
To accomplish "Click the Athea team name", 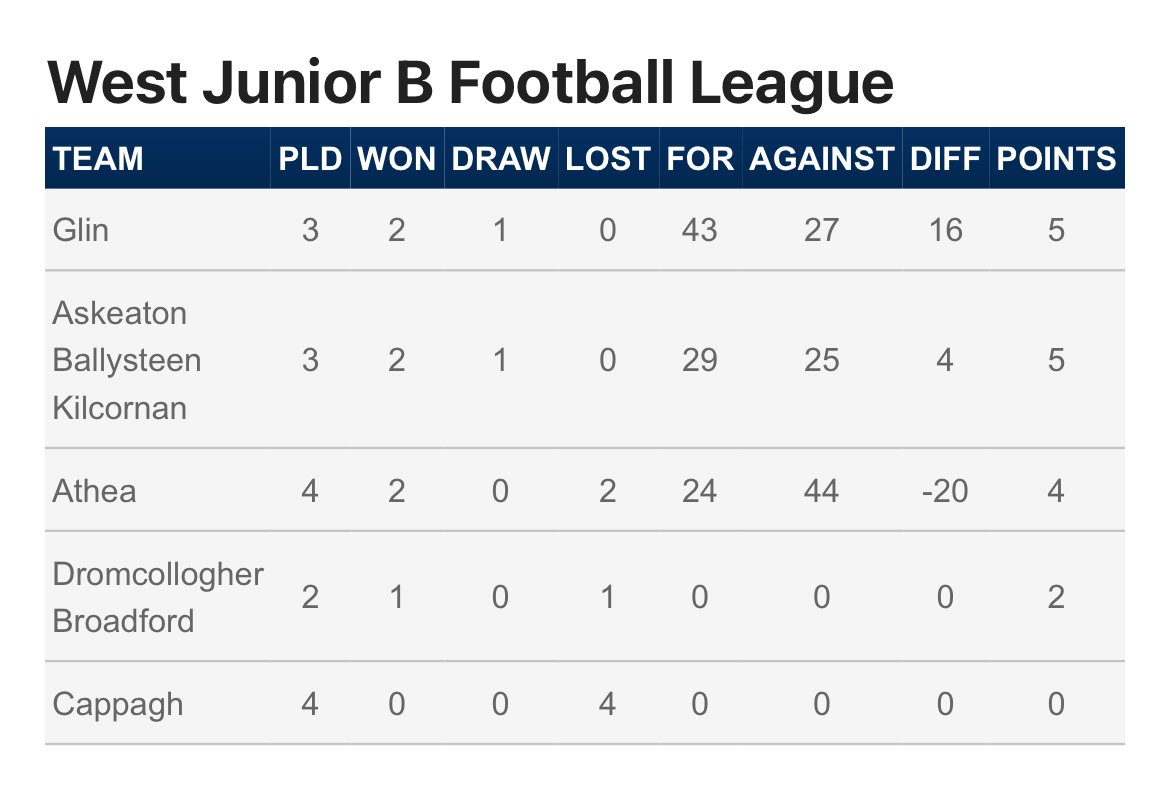I will click(94, 491).
